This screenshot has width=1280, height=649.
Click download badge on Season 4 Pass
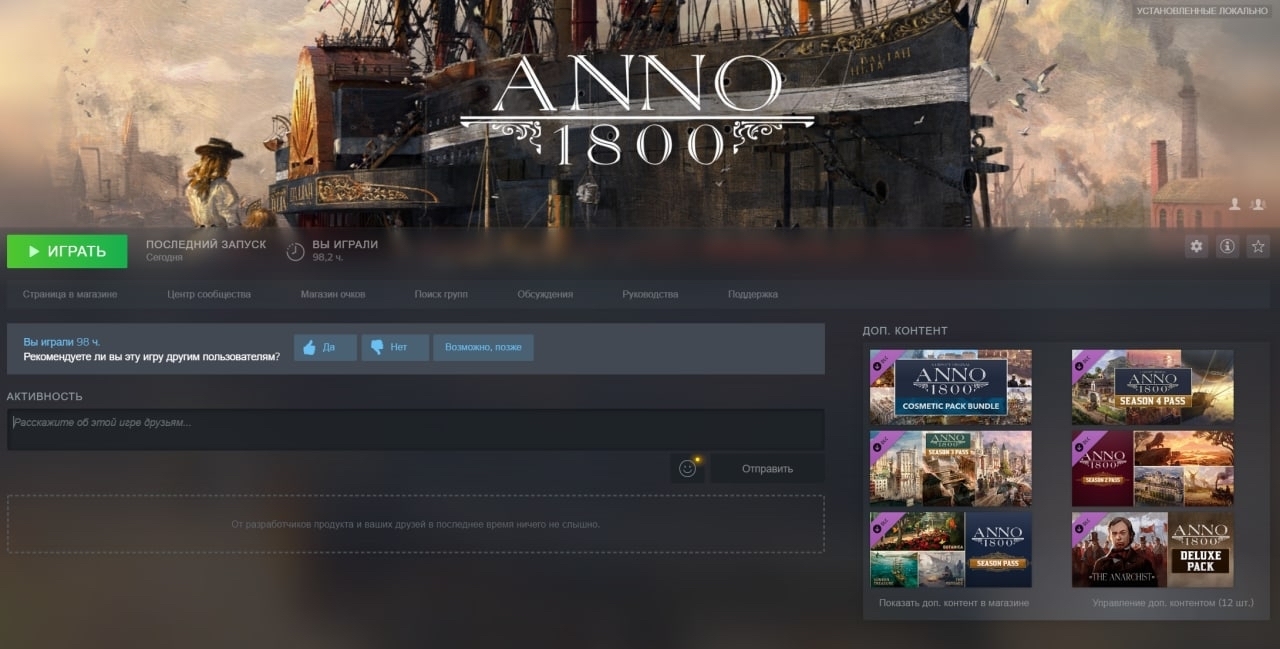point(1080,365)
